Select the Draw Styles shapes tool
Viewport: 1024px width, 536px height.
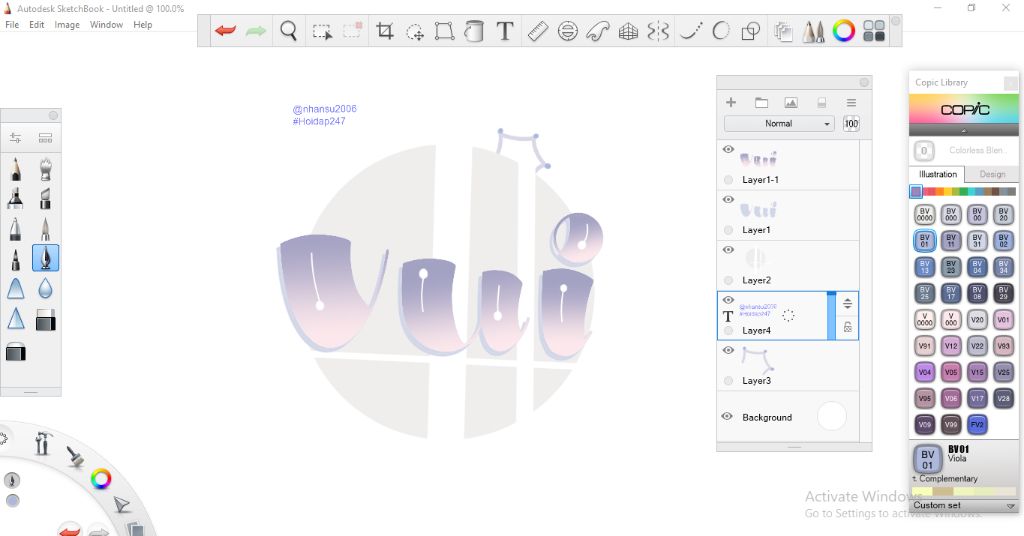pos(751,31)
